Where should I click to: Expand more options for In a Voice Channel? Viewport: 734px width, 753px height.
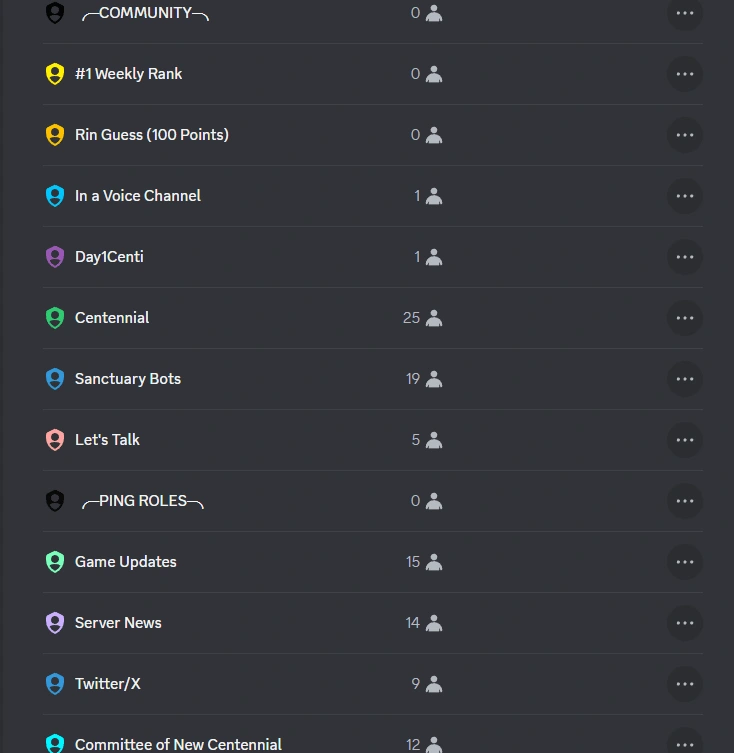685,196
